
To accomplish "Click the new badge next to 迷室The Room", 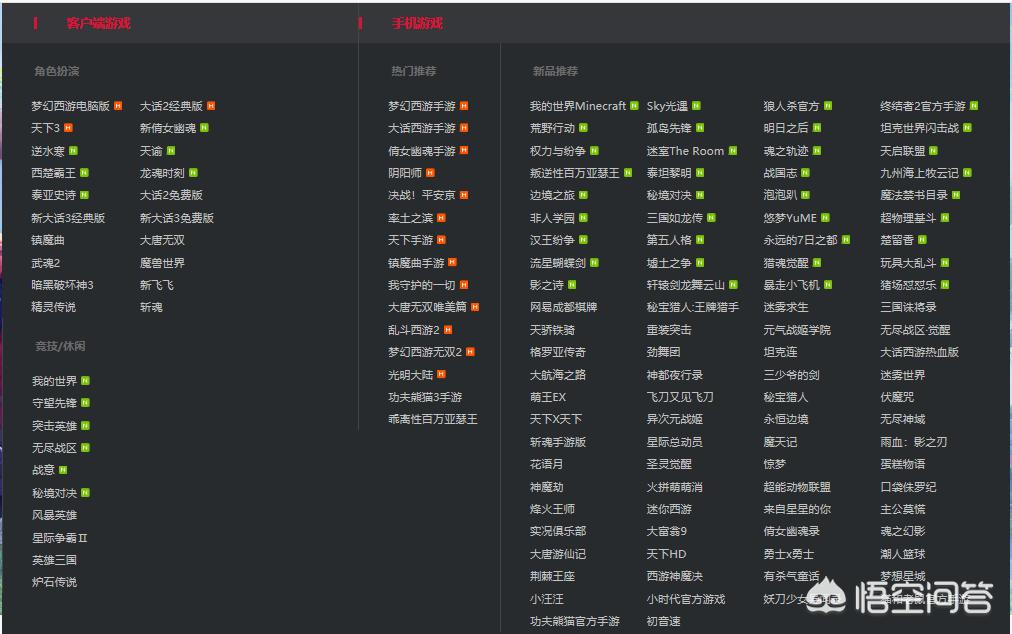I will 733,150.
